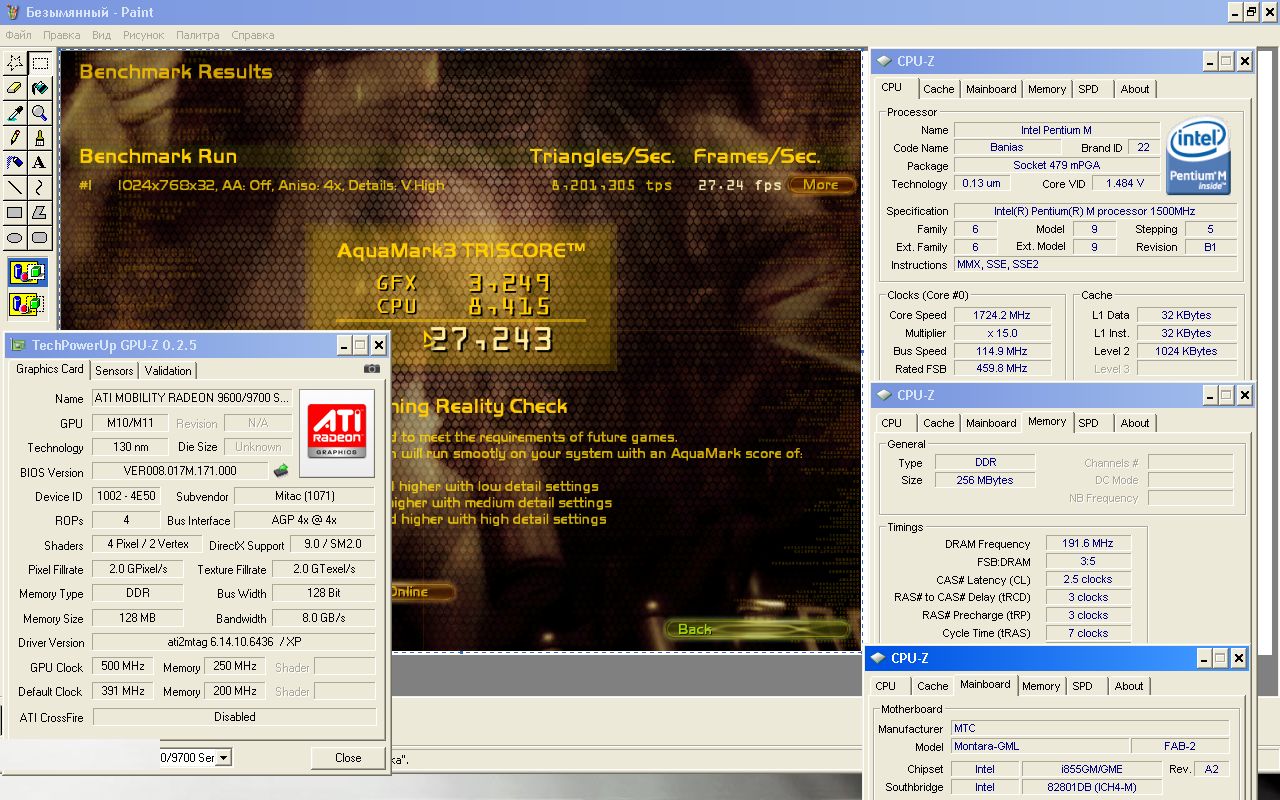1280x800 pixels.
Task: Click the Driver Version ati2mtag field
Action: click(x=235, y=643)
